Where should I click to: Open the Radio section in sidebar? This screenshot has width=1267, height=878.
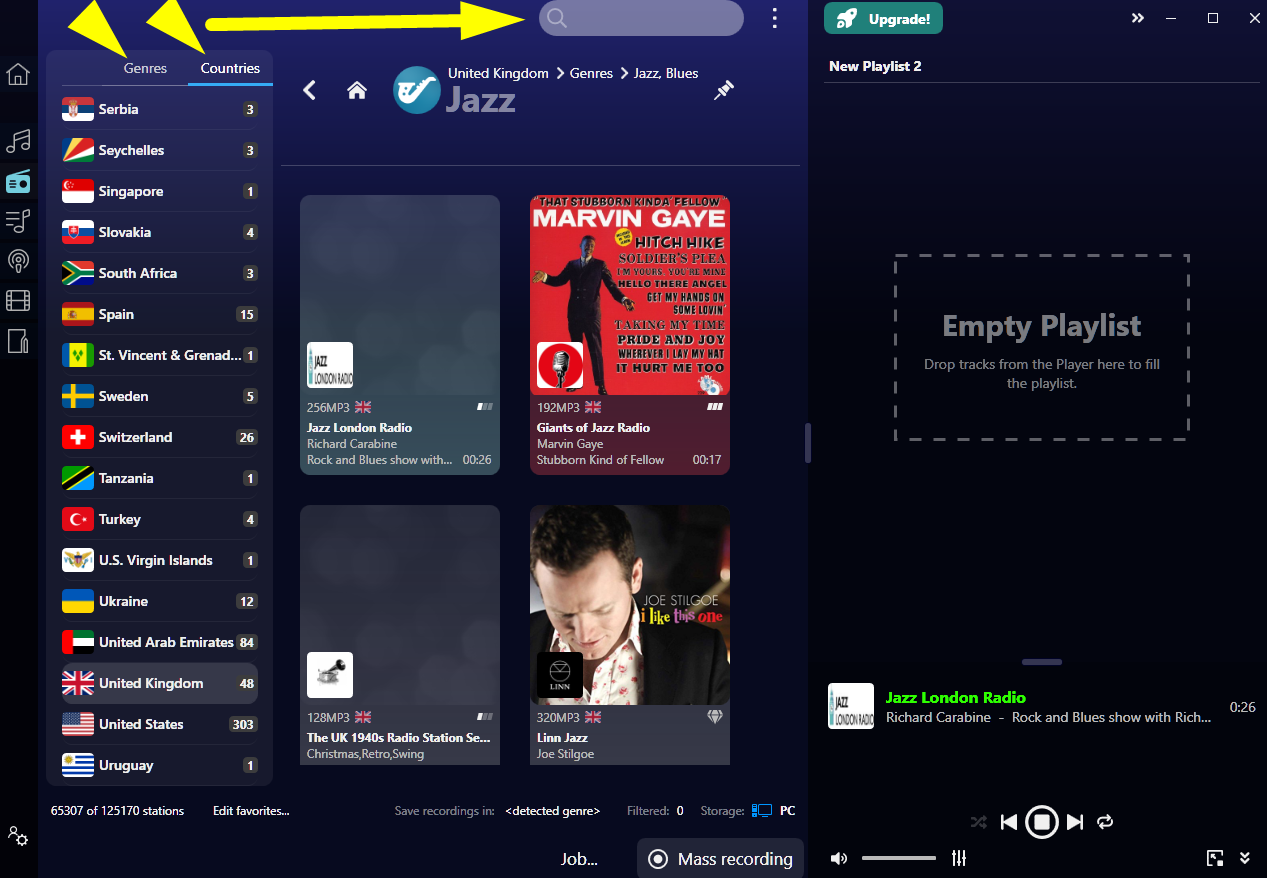18,181
